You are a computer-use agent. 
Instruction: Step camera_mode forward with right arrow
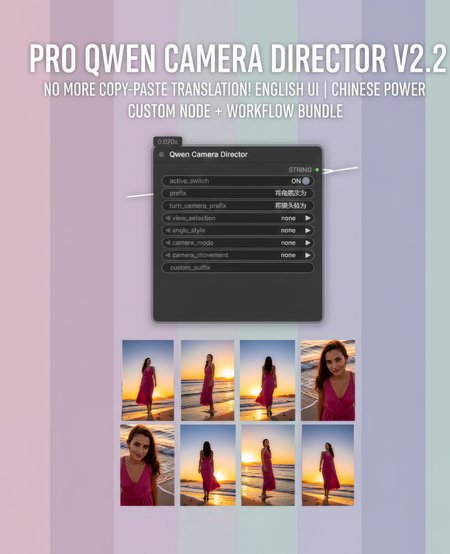point(308,243)
